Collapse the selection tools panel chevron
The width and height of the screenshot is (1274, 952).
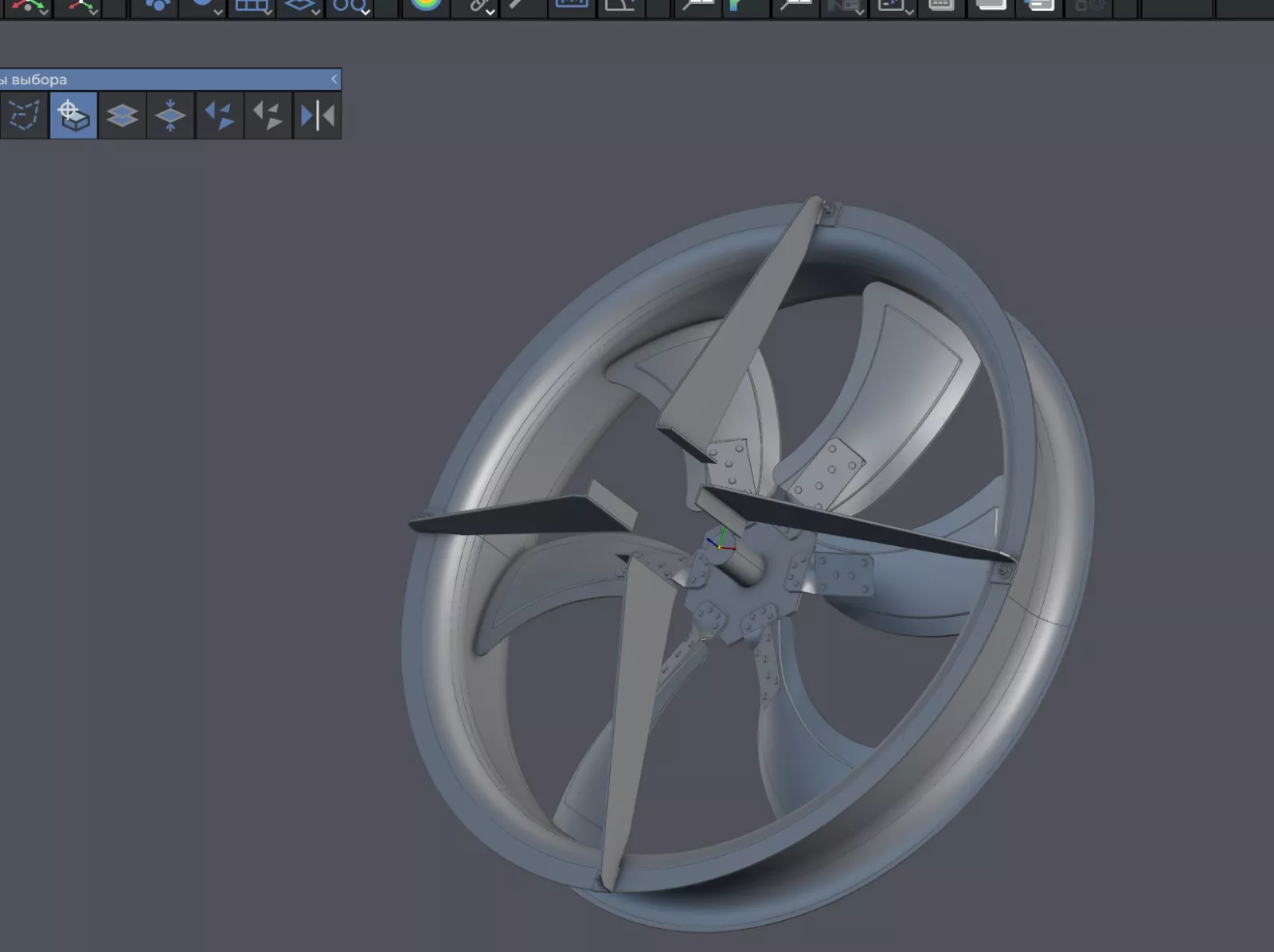coord(334,79)
